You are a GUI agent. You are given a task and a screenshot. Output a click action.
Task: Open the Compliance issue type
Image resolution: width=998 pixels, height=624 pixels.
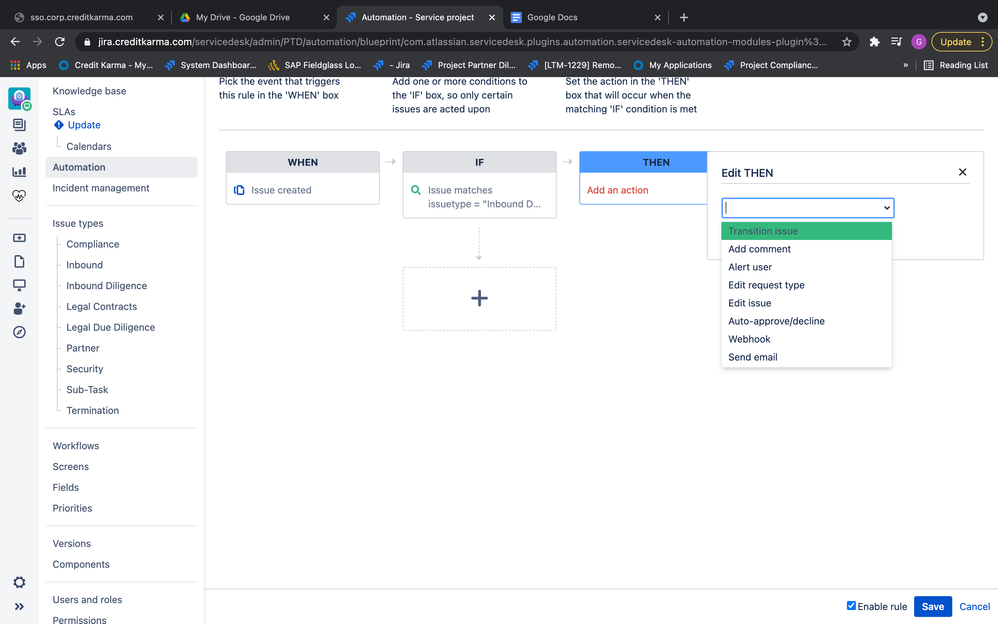click(92, 244)
